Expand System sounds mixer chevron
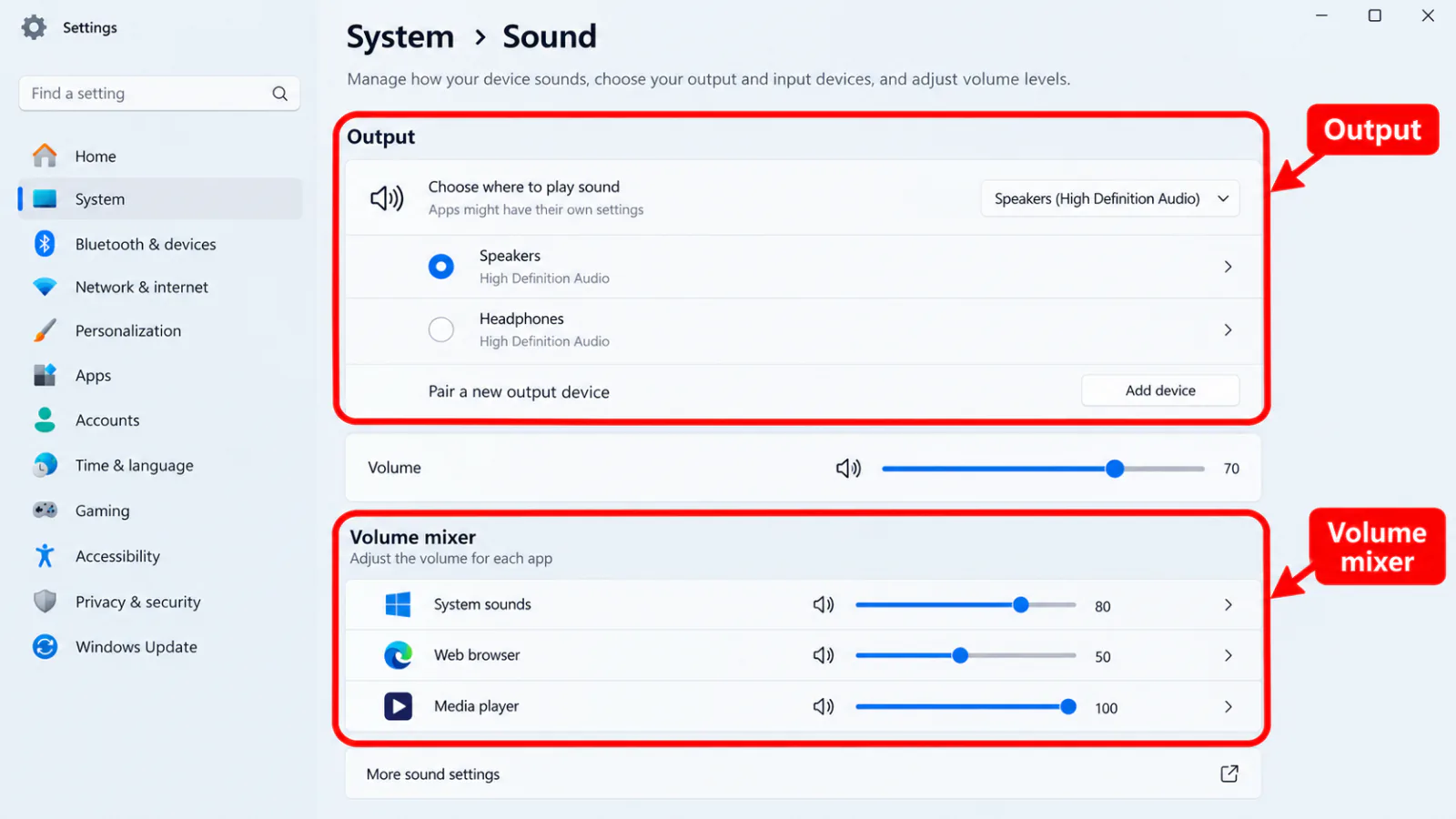Viewport: 1456px width, 819px height. click(1228, 605)
